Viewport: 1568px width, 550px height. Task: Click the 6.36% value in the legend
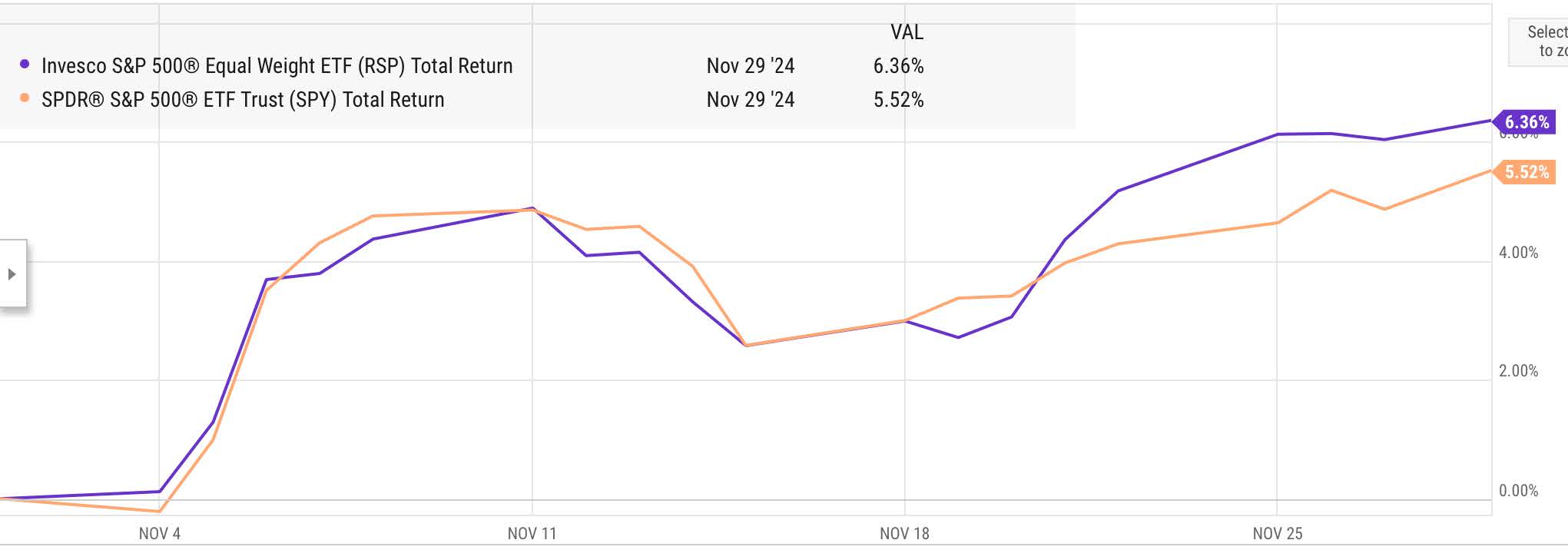coord(898,66)
